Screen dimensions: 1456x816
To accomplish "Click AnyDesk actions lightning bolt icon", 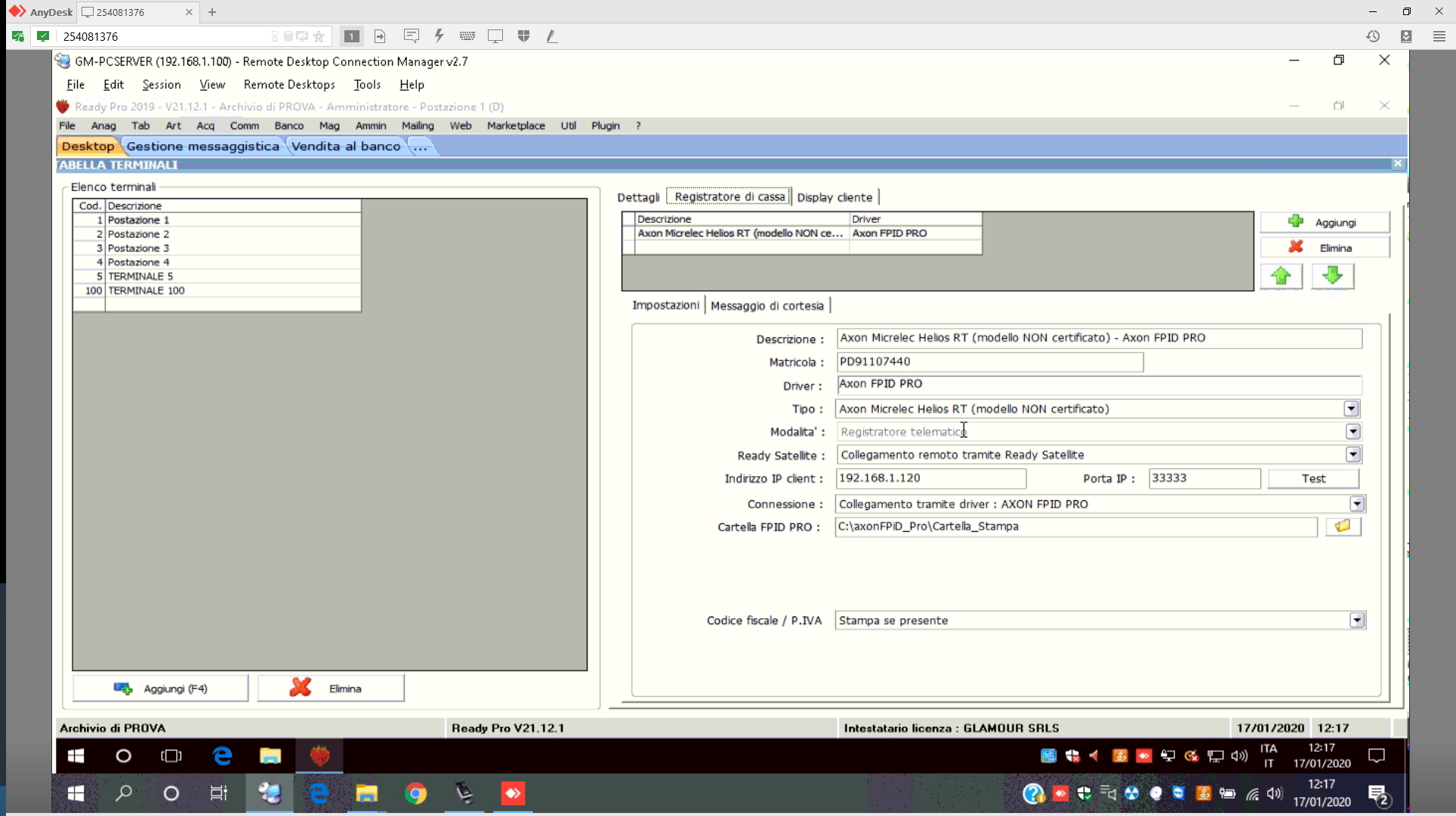I will 439,36.
